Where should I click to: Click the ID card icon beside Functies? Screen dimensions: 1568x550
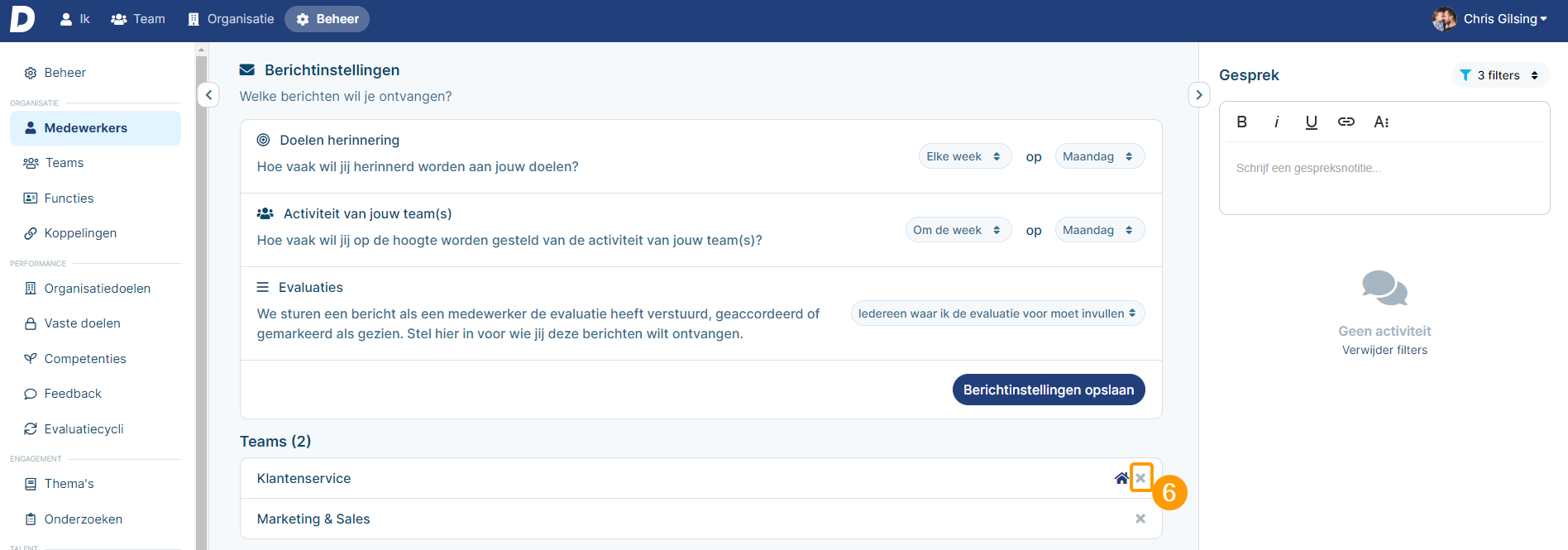coord(31,198)
